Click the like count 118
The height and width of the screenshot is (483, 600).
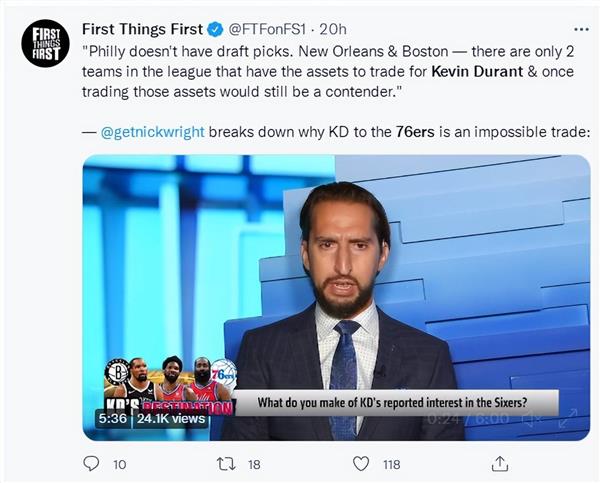point(391,464)
